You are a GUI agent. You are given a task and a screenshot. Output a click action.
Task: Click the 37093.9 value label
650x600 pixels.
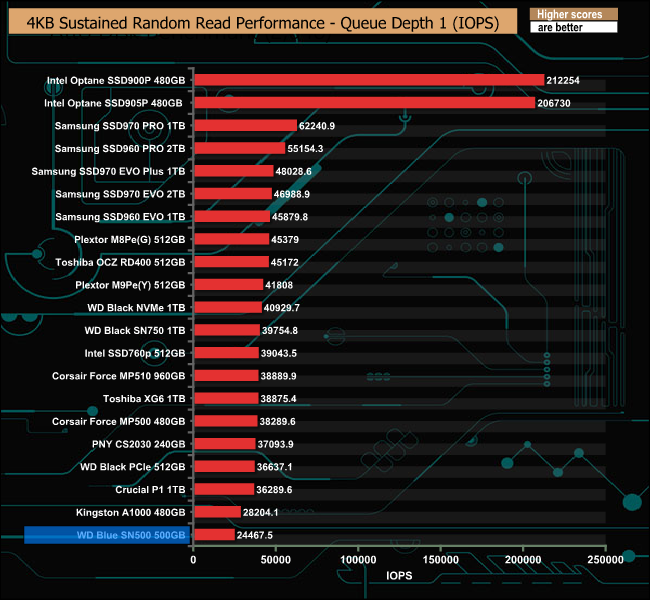click(275, 445)
